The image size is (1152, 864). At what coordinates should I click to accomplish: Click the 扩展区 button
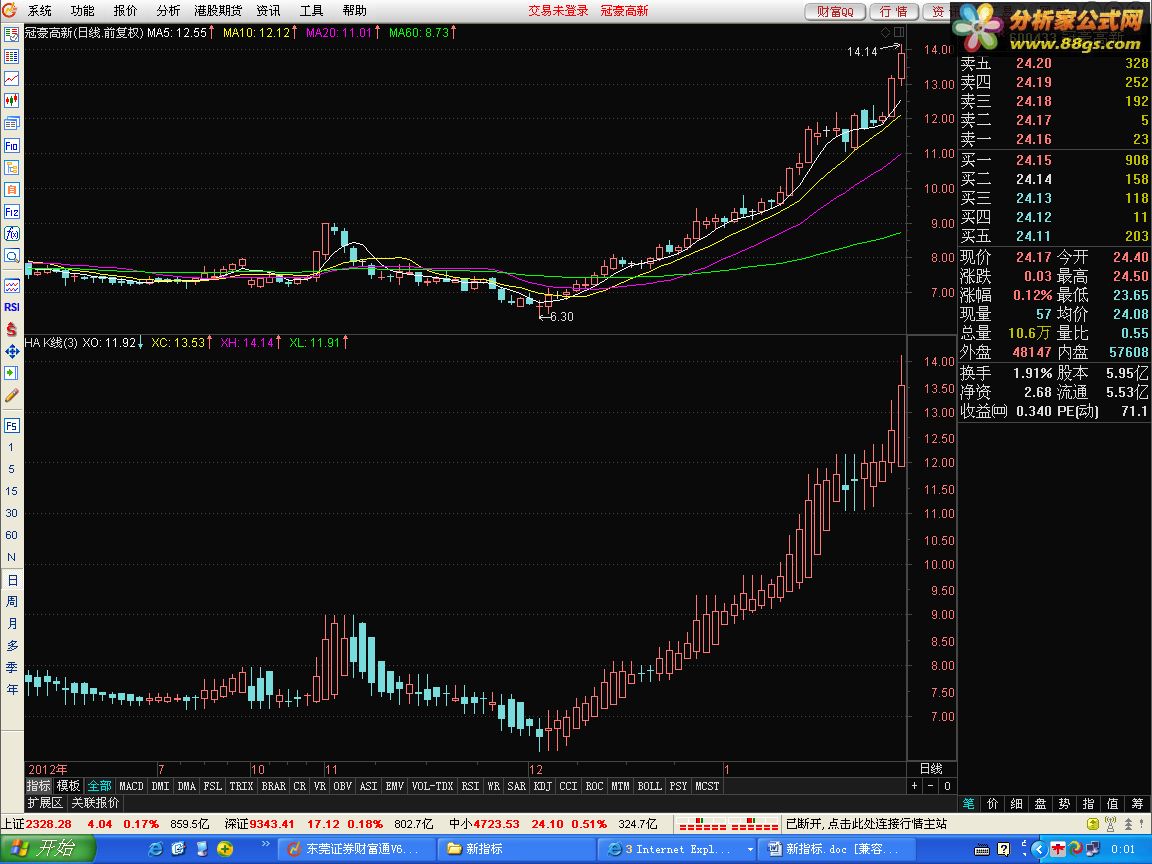[46, 802]
